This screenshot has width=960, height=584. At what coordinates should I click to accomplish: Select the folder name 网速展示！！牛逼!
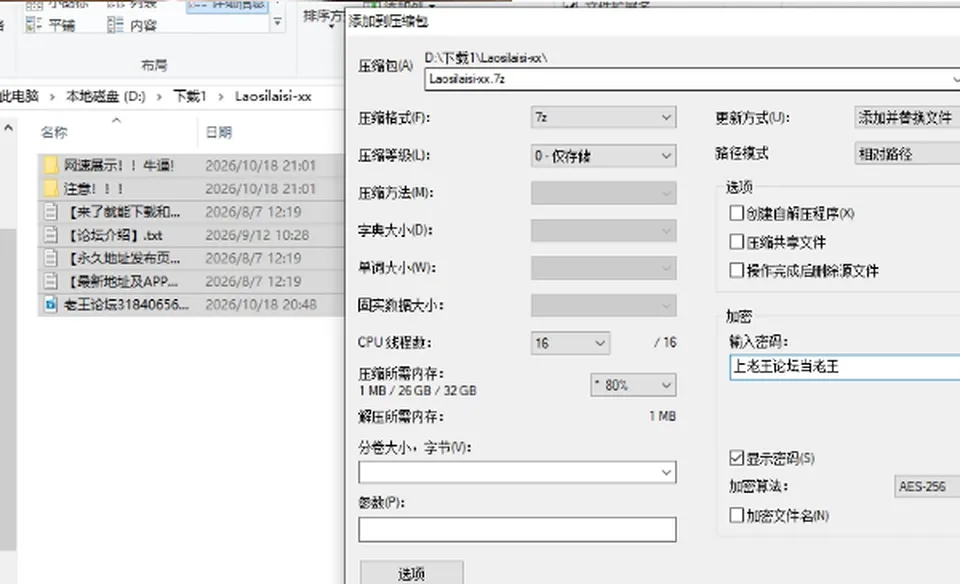pyautogui.click(x=119, y=165)
